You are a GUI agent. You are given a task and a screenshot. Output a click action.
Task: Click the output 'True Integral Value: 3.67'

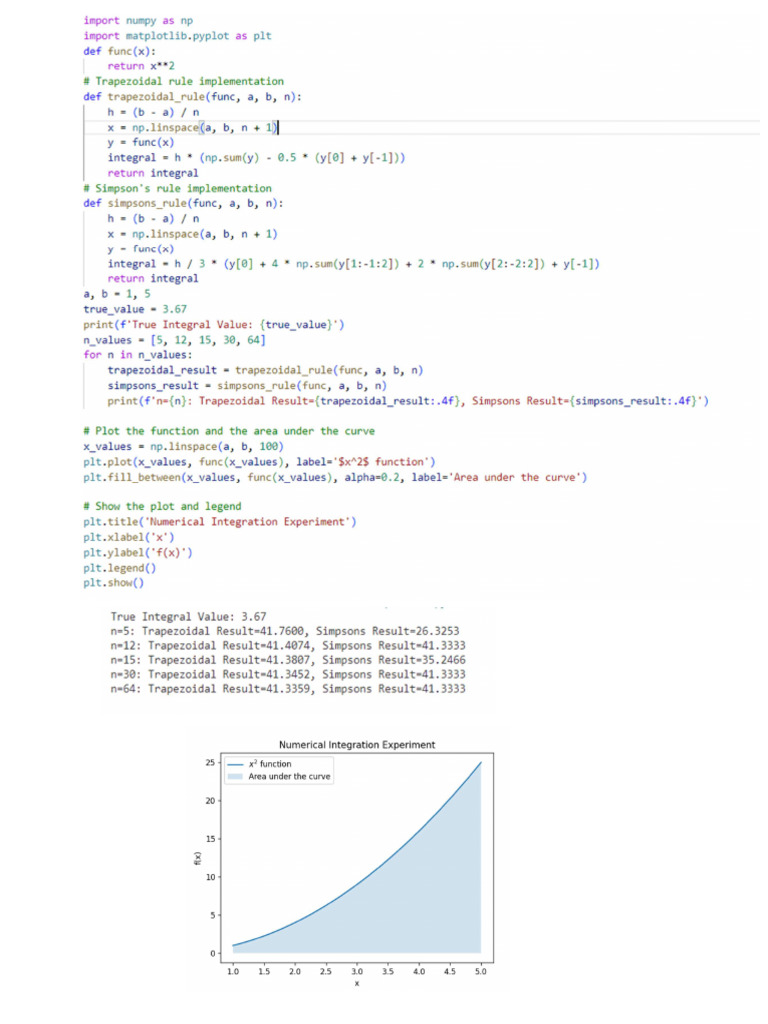pyautogui.click(x=189, y=616)
